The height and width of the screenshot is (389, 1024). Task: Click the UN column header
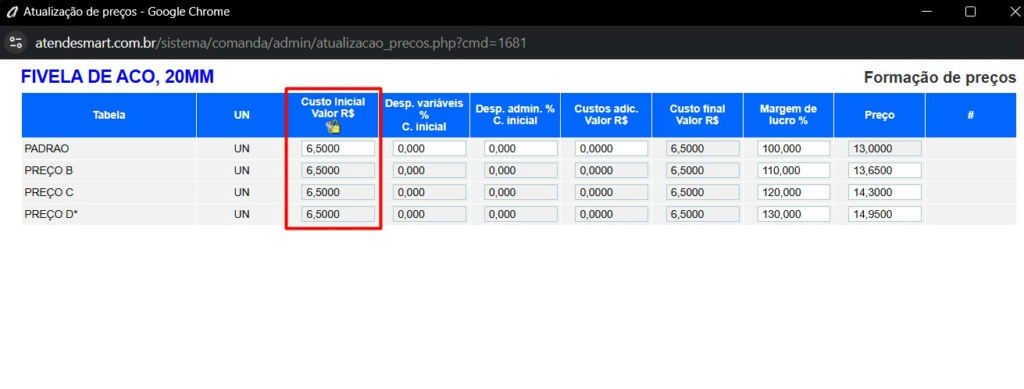pyautogui.click(x=242, y=115)
